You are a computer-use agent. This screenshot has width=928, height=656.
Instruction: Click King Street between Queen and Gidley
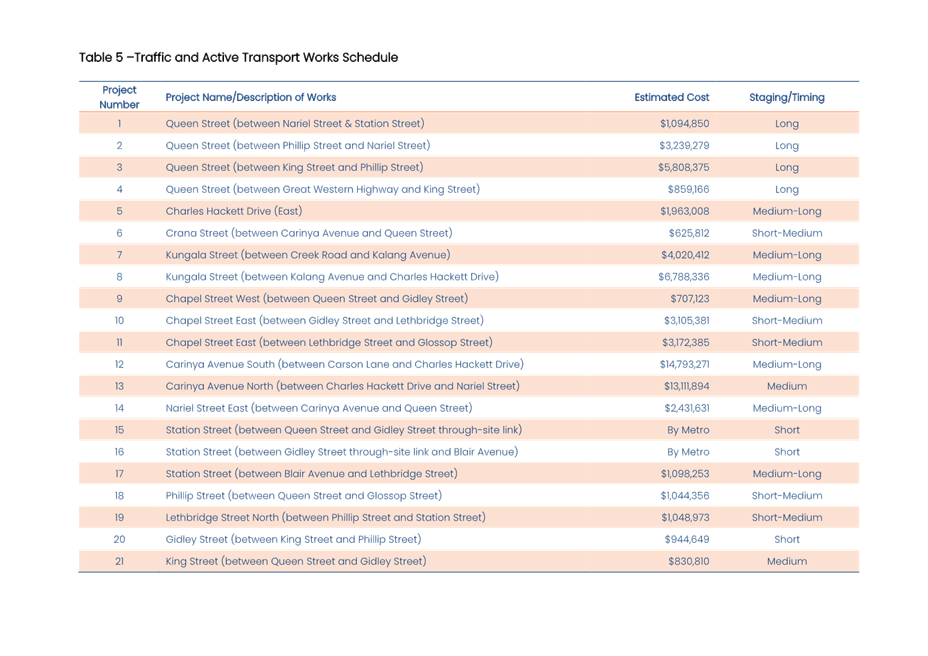tap(295, 562)
